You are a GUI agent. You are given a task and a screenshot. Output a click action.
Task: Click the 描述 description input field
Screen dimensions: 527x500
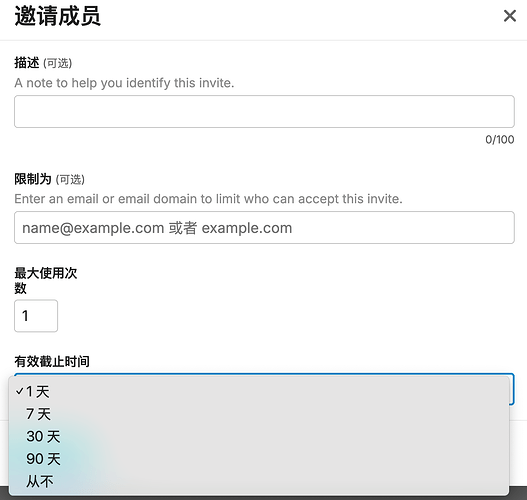point(264,112)
